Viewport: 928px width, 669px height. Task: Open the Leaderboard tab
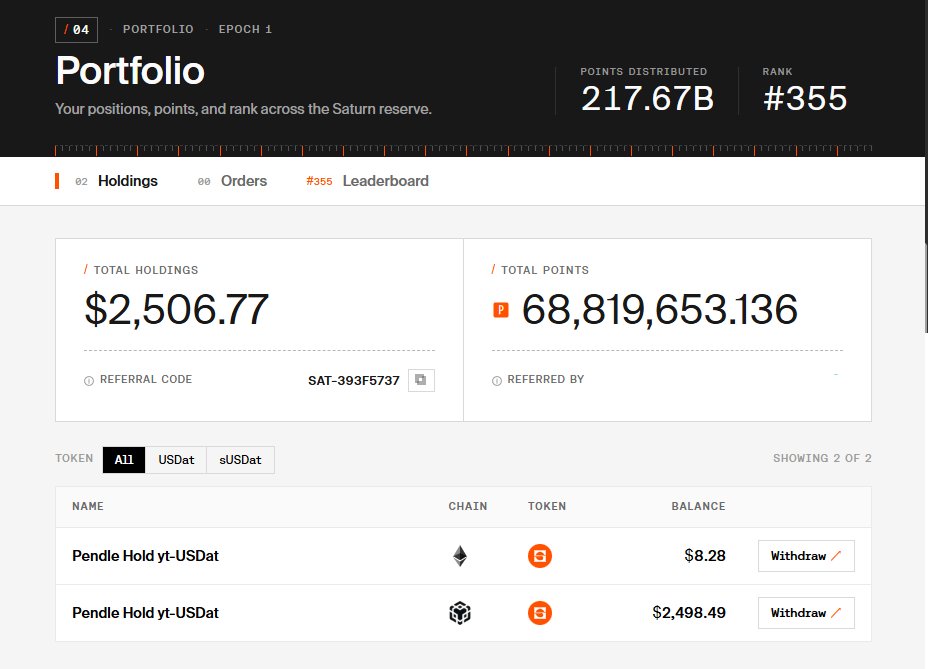pos(368,181)
